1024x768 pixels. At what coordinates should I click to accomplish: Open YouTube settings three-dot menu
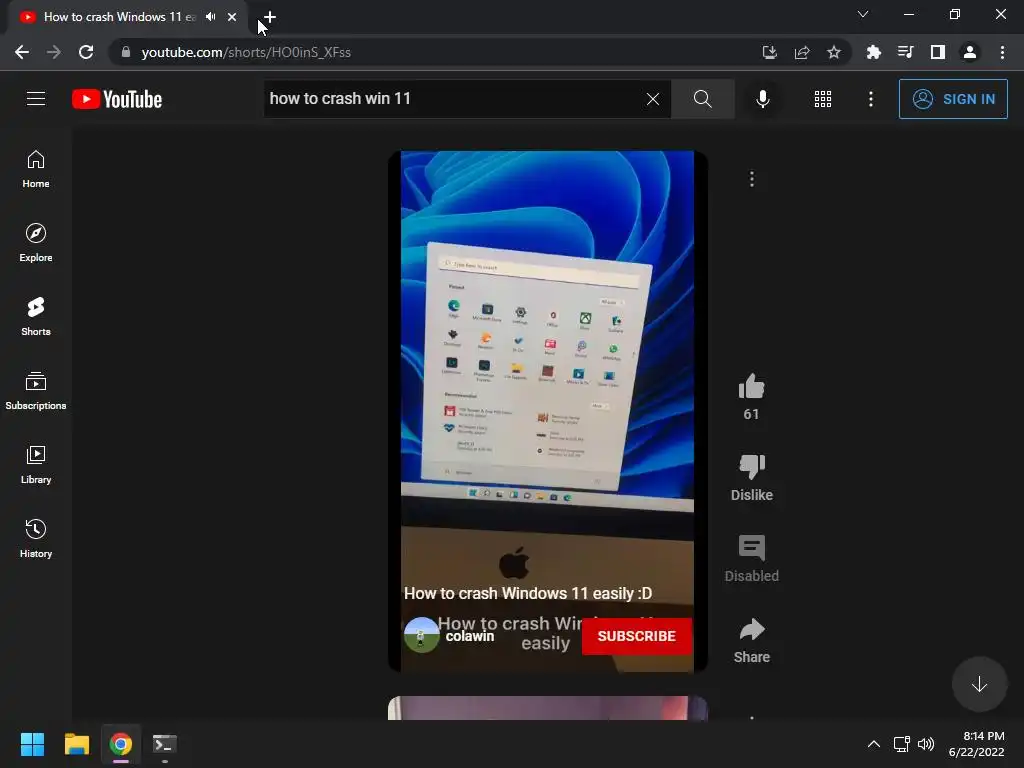point(871,99)
